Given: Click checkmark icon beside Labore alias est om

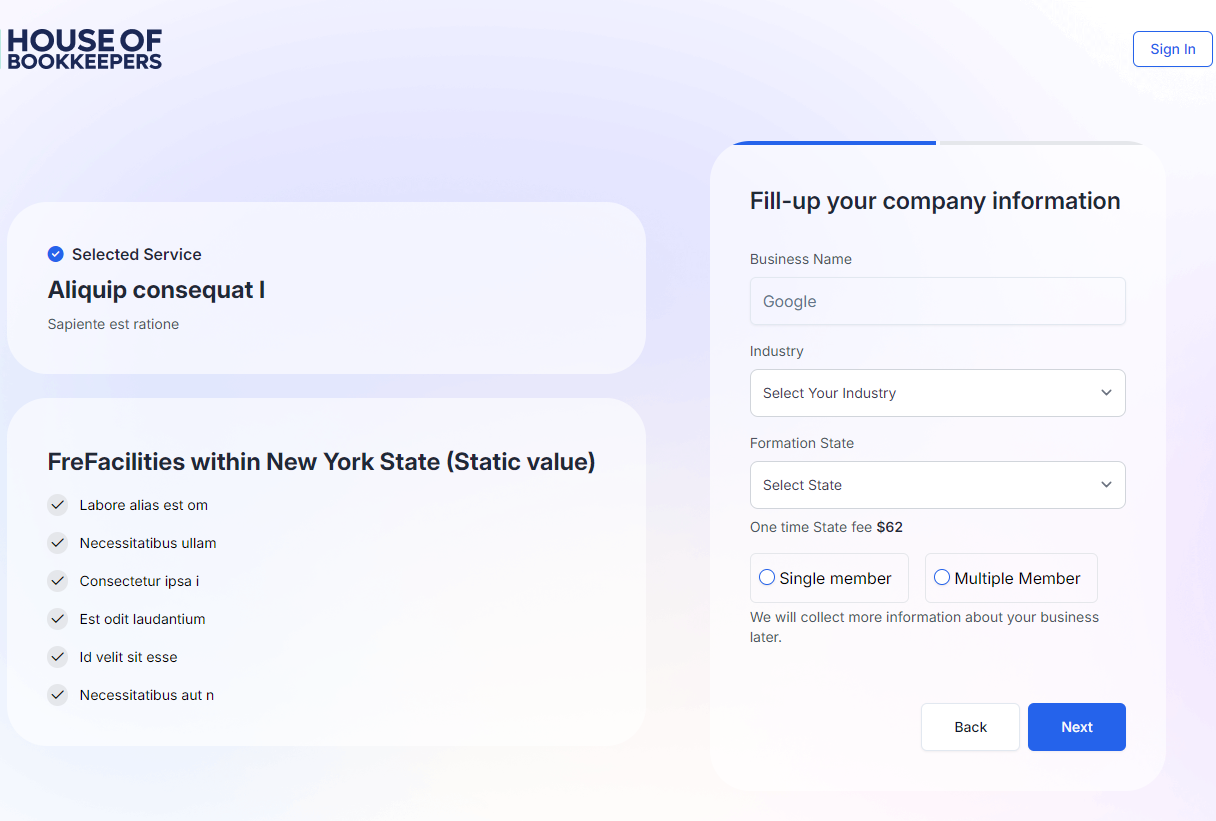Looking at the screenshot, I should pos(58,505).
